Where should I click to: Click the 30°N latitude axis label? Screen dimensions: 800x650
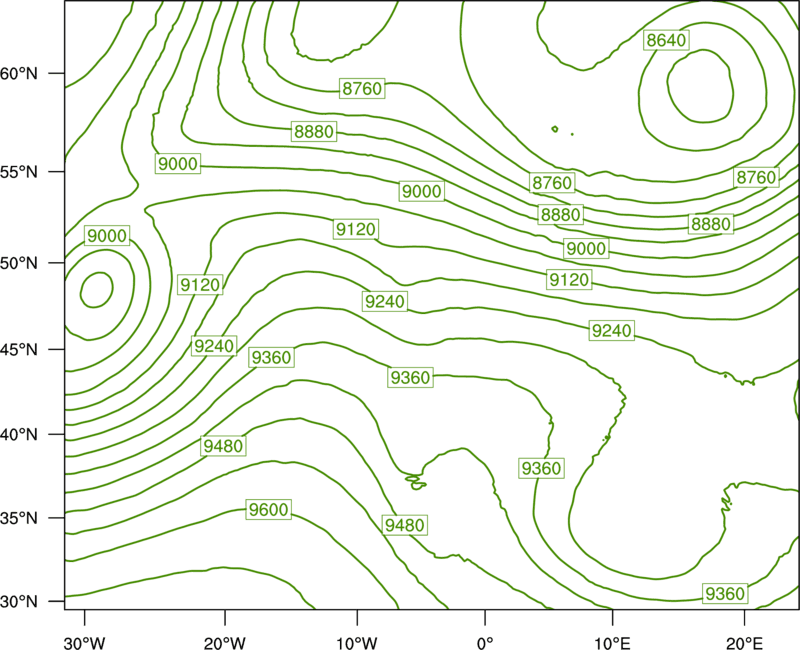click(18, 602)
